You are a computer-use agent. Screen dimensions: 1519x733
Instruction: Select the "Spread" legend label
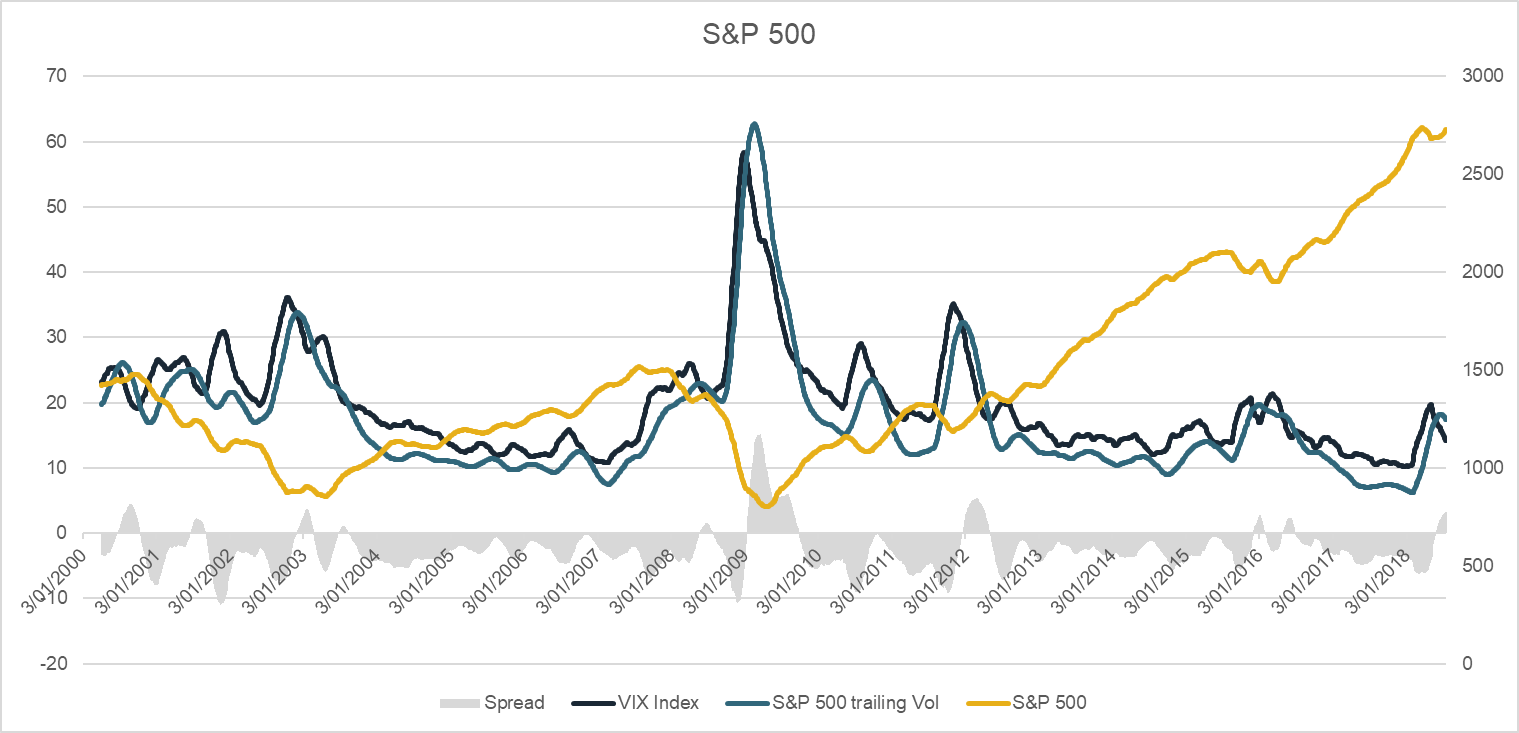(x=514, y=703)
